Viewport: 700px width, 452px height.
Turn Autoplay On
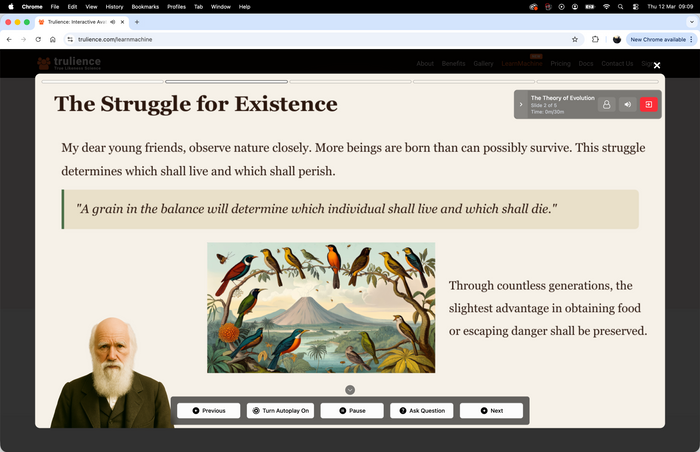[281, 410]
